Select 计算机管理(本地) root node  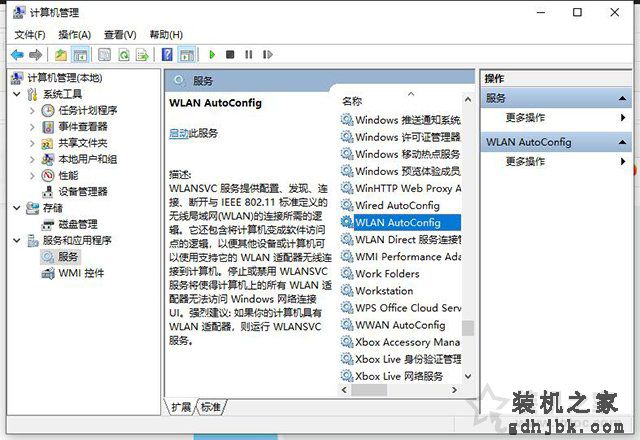(x=64, y=78)
